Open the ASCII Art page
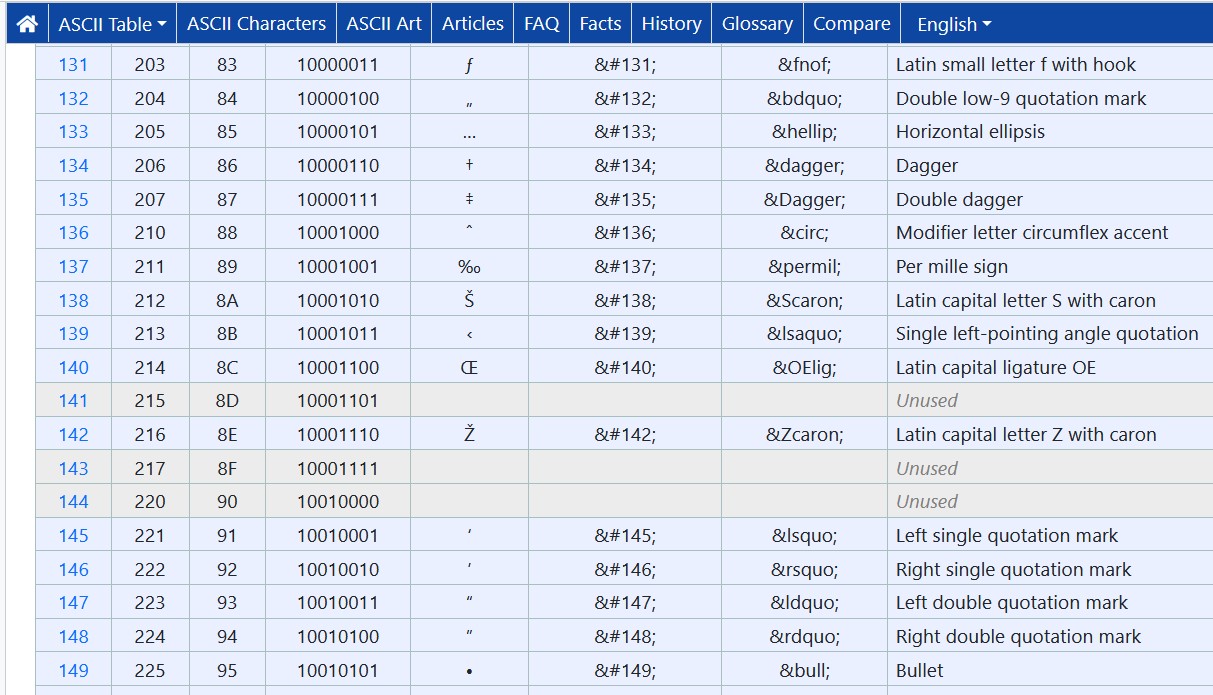1213x695 pixels. click(x=384, y=23)
